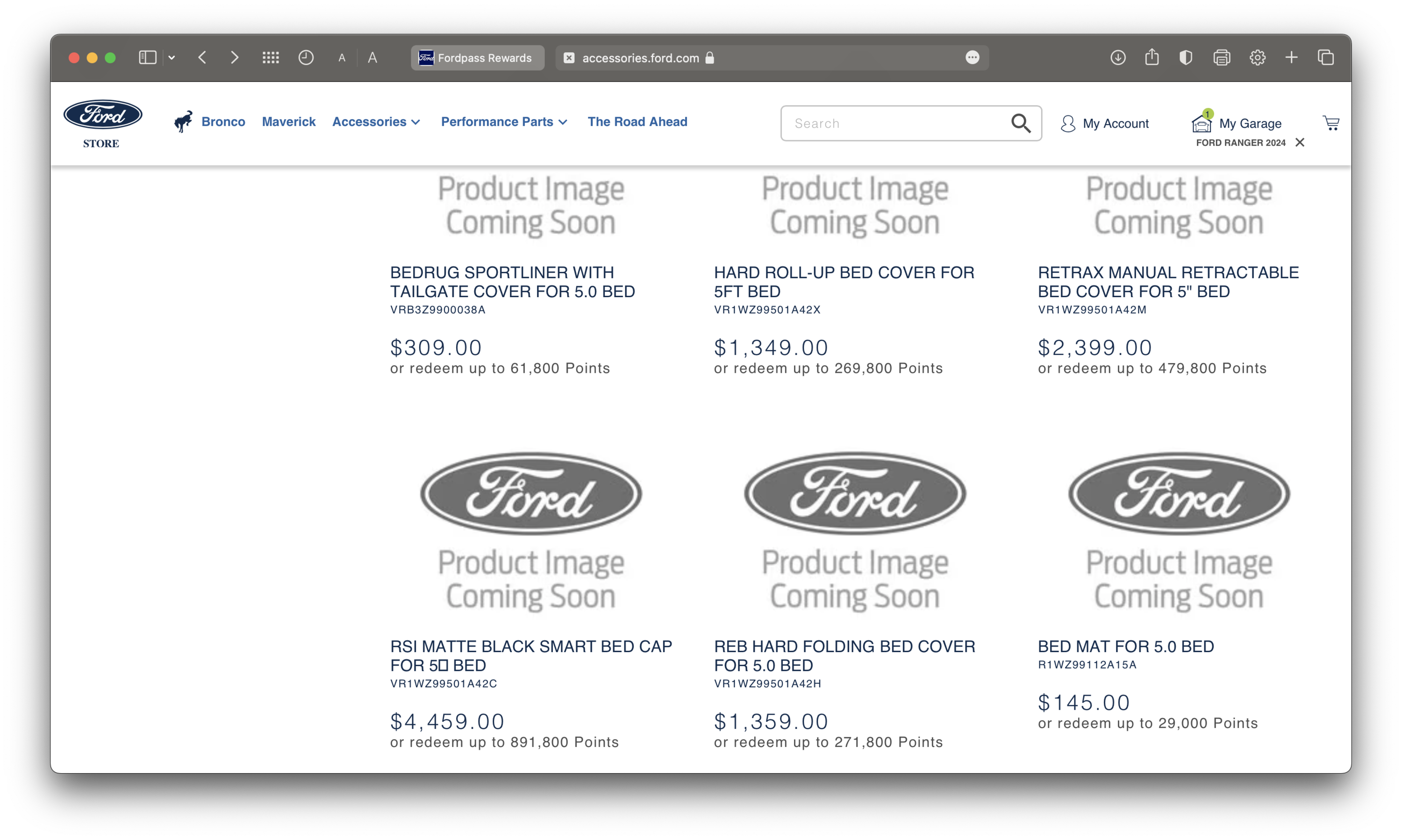
Task: Select Maverick in the navigation menu
Action: click(289, 121)
